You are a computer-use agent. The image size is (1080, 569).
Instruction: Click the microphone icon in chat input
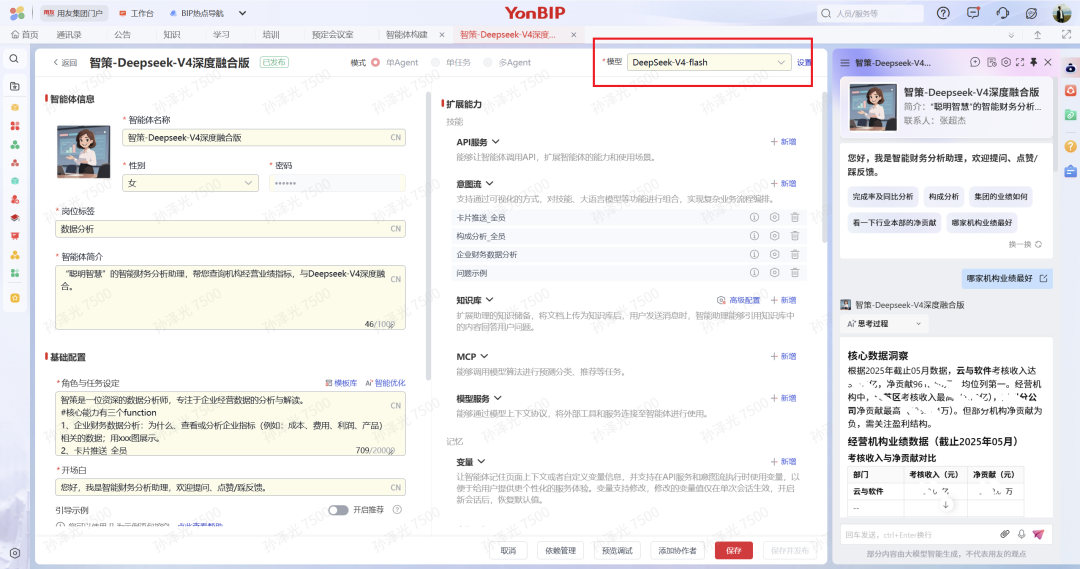tap(1021, 534)
